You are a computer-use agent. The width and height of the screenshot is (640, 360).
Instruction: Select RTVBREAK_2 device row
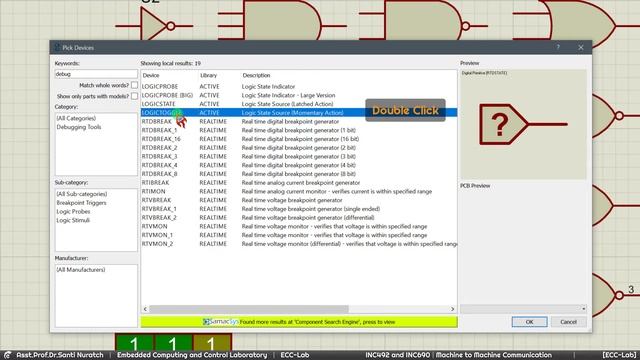click(299, 218)
